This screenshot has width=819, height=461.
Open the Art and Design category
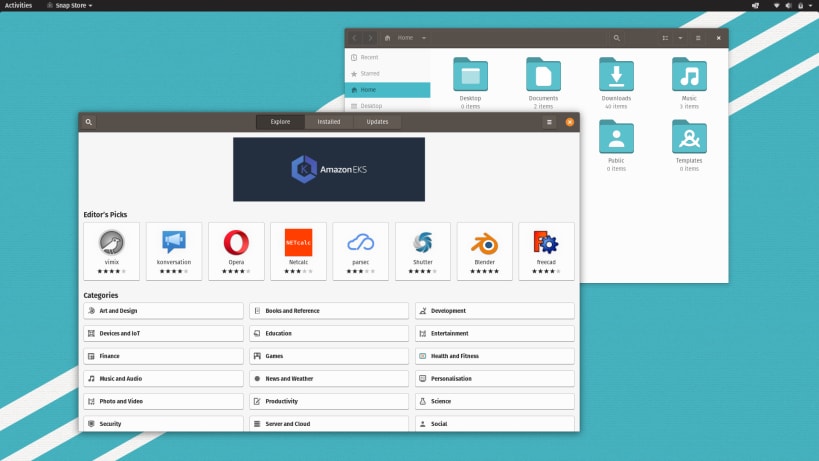click(163, 311)
